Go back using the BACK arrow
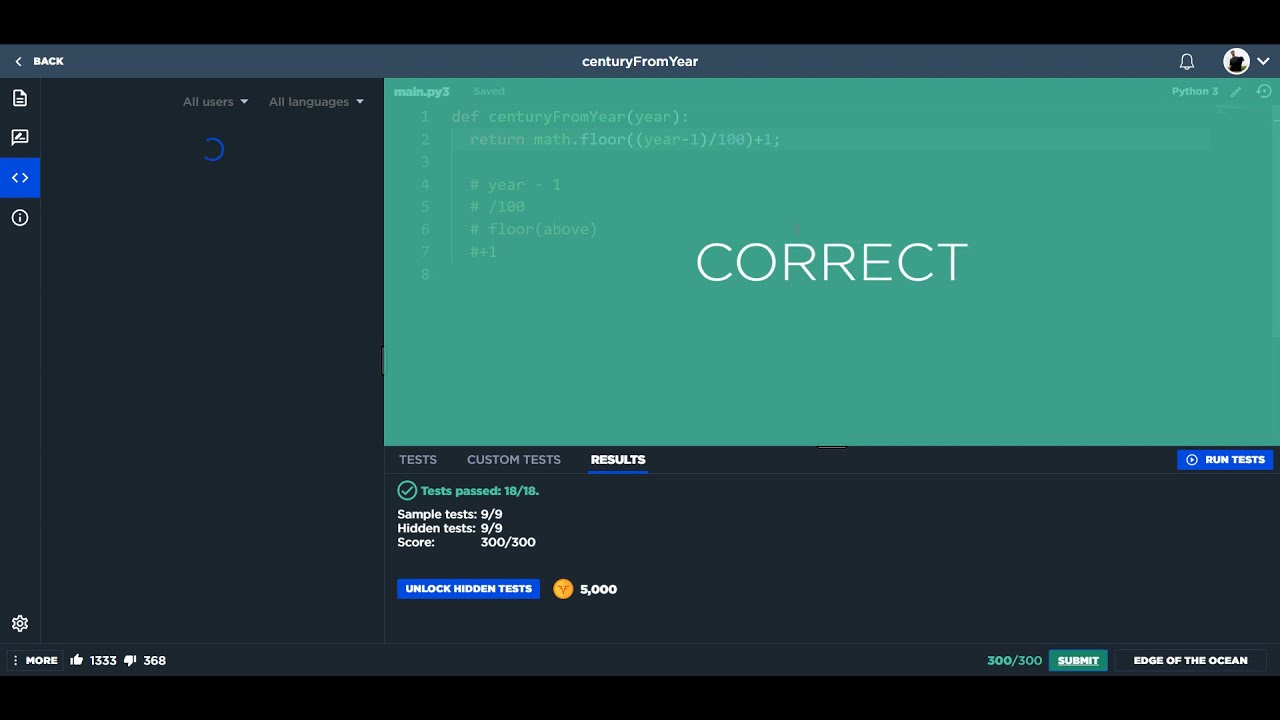The width and height of the screenshot is (1280, 720). [39, 61]
